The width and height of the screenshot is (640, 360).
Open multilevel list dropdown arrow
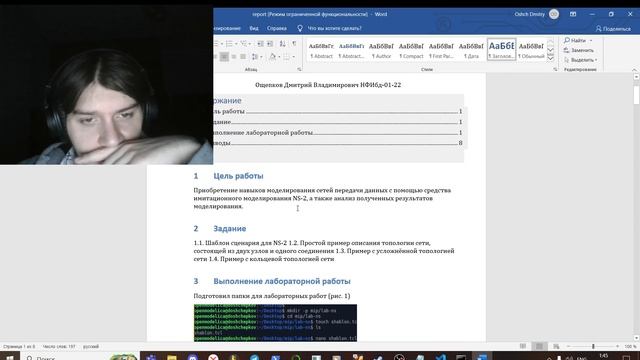[x=249, y=44]
